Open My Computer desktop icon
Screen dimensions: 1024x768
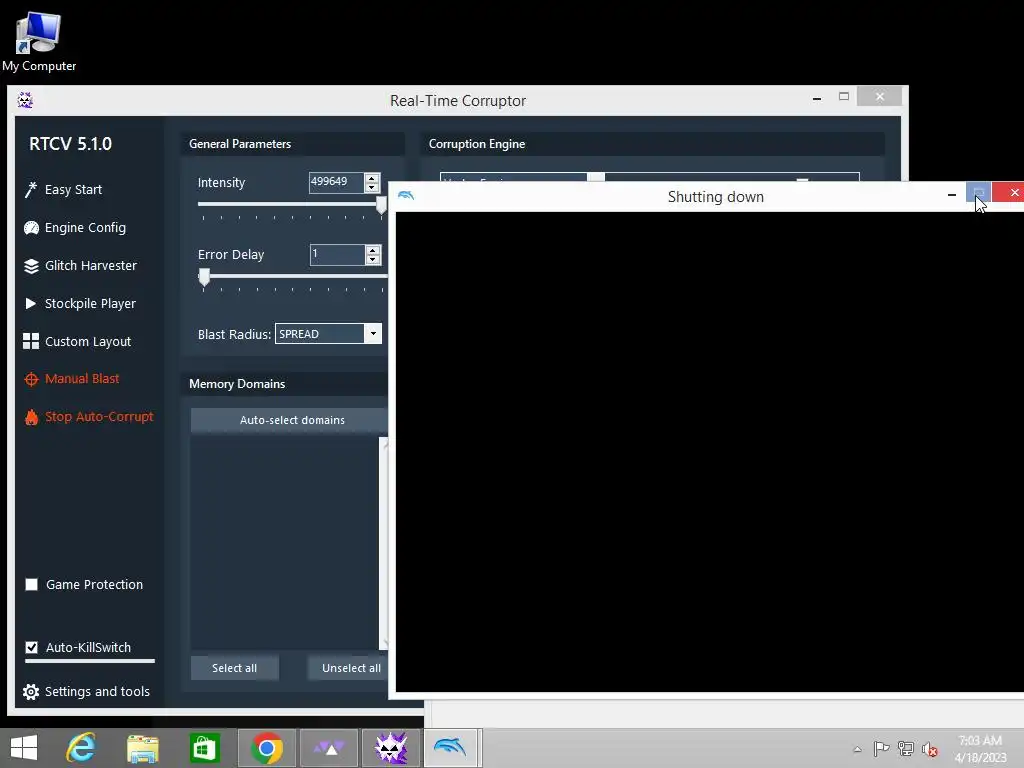pyautogui.click(x=39, y=40)
